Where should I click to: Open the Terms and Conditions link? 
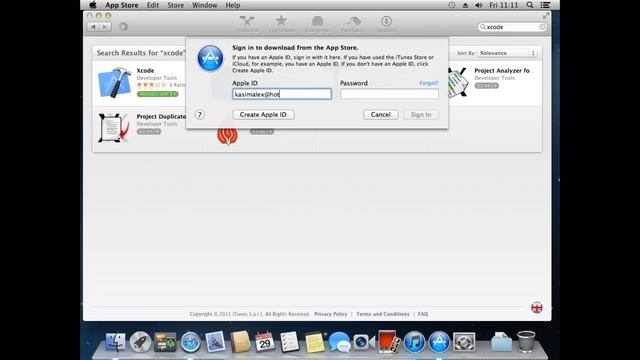pyautogui.click(x=383, y=314)
